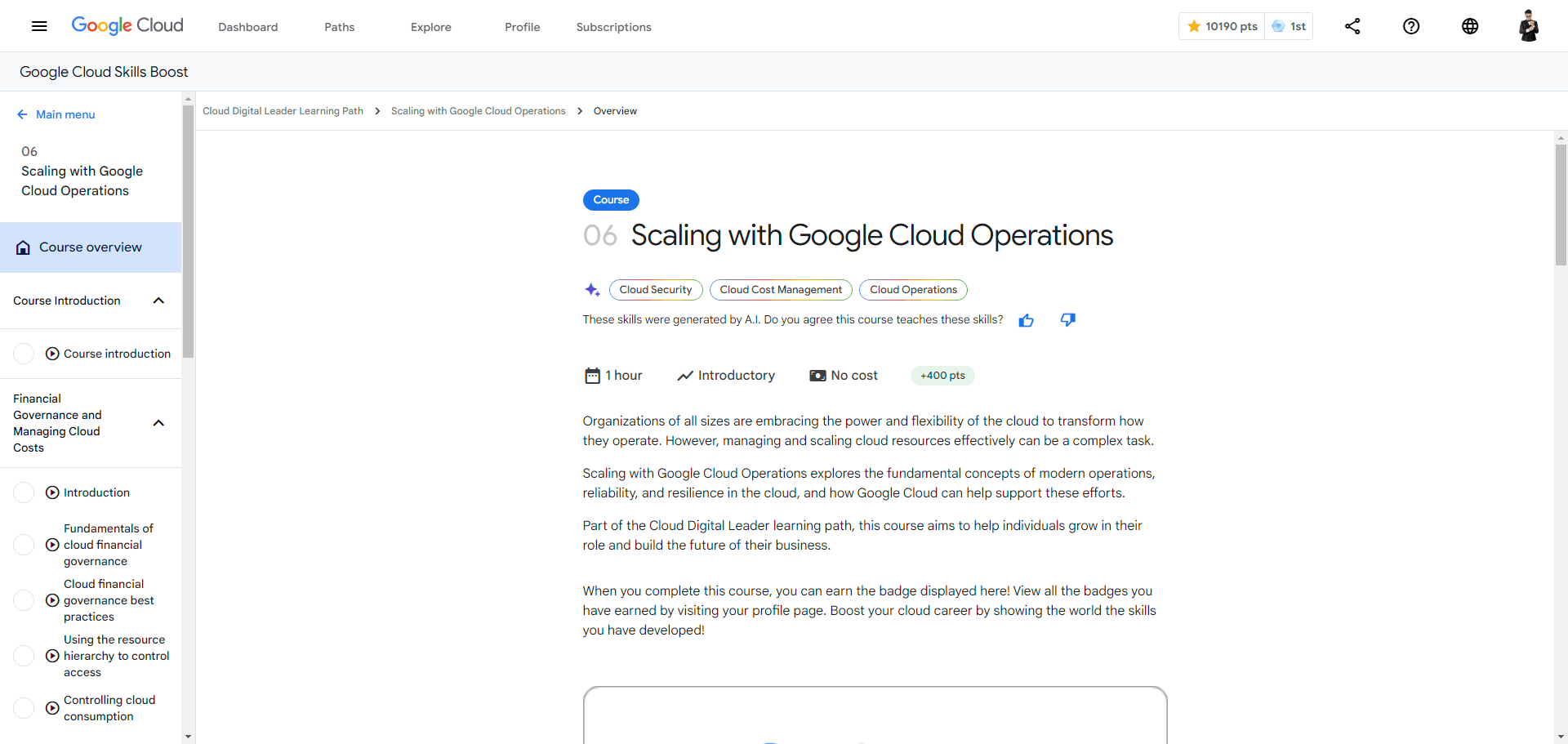This screenshot has width=1568, height=744.
Task: Open the Profile tab
Action: [x=523, y=27]
